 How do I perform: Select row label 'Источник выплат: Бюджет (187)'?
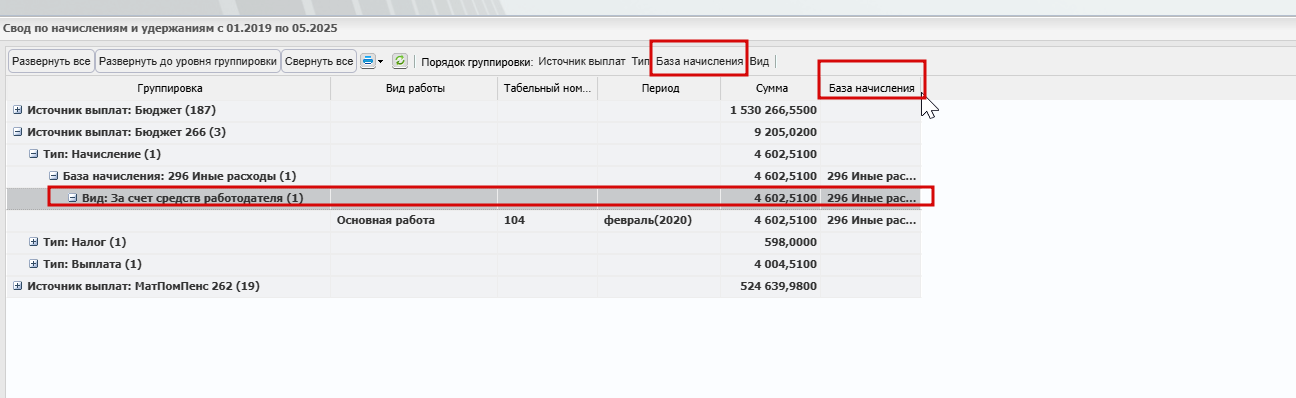pyautogui.click(x=122, y=110)
